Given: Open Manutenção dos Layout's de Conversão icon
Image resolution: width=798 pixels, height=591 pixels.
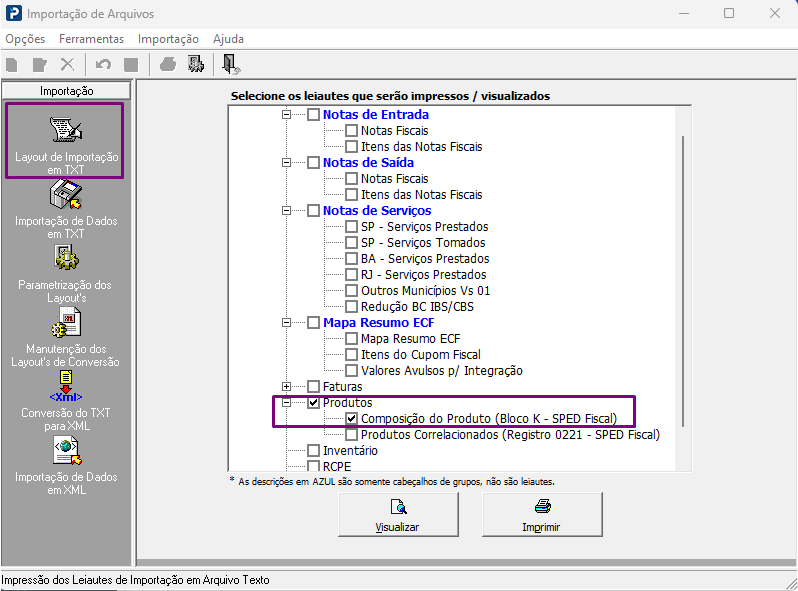Looking at the screenshot, I should tap(66, 323).
